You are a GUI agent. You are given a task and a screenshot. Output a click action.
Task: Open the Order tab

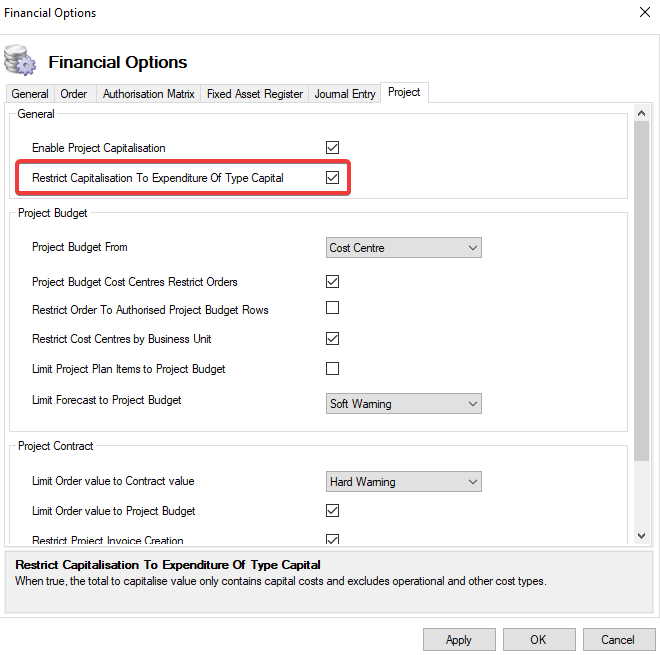(74, 94)
